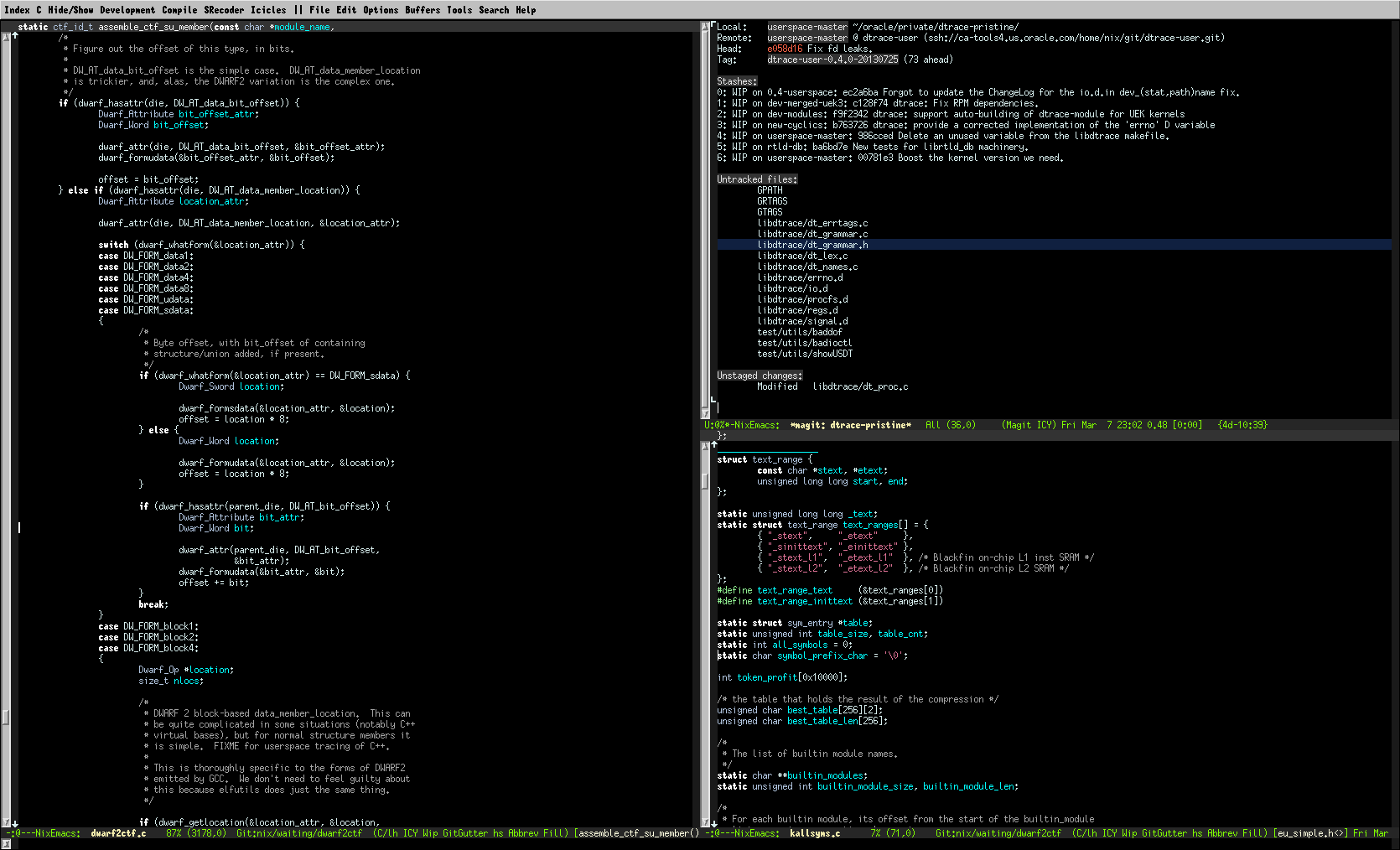The width and height of the screenshot is (1400, 850).
Task: Select untracked file GRTAGS
Action: pyautogui.click(x=772, y=201)
